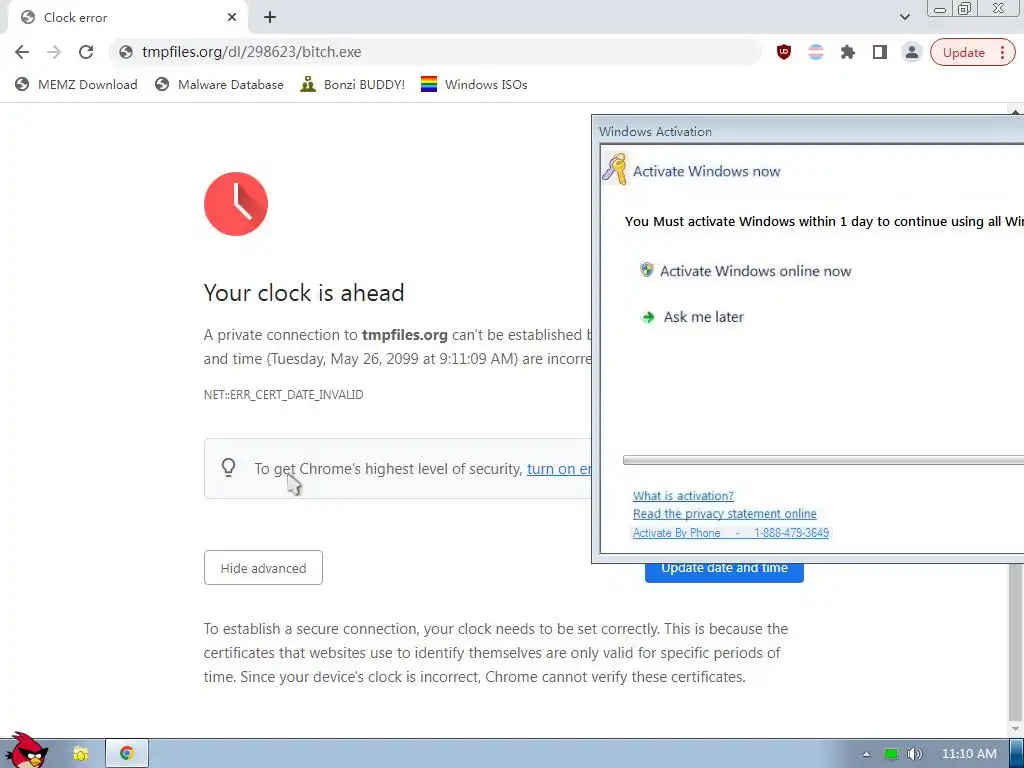Select the Clock error tab
Screen dimensions: 1024x768
click(x=127, y=18)
